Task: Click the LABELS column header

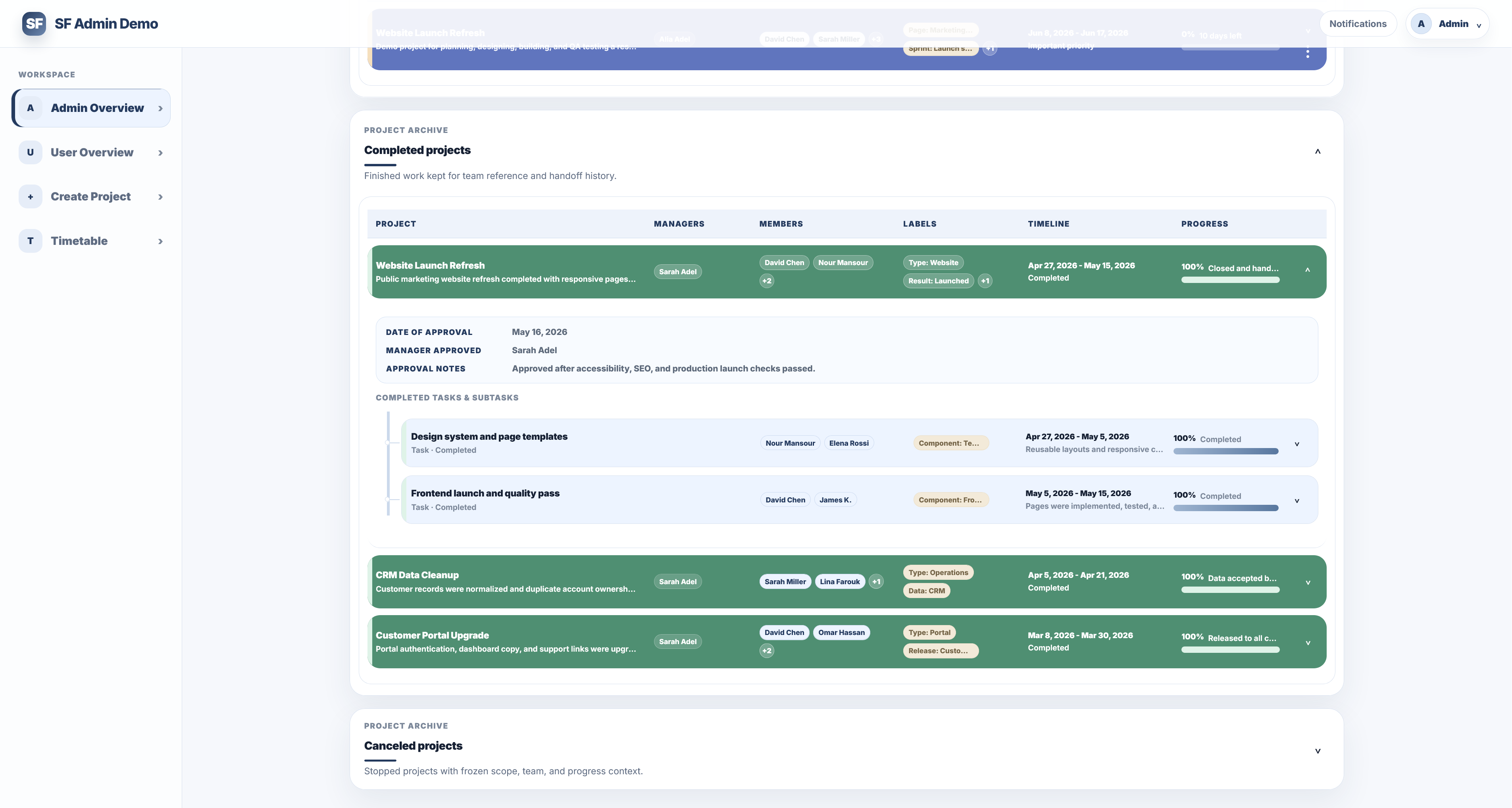Action: pyautogui.click(x=919, y=224)
